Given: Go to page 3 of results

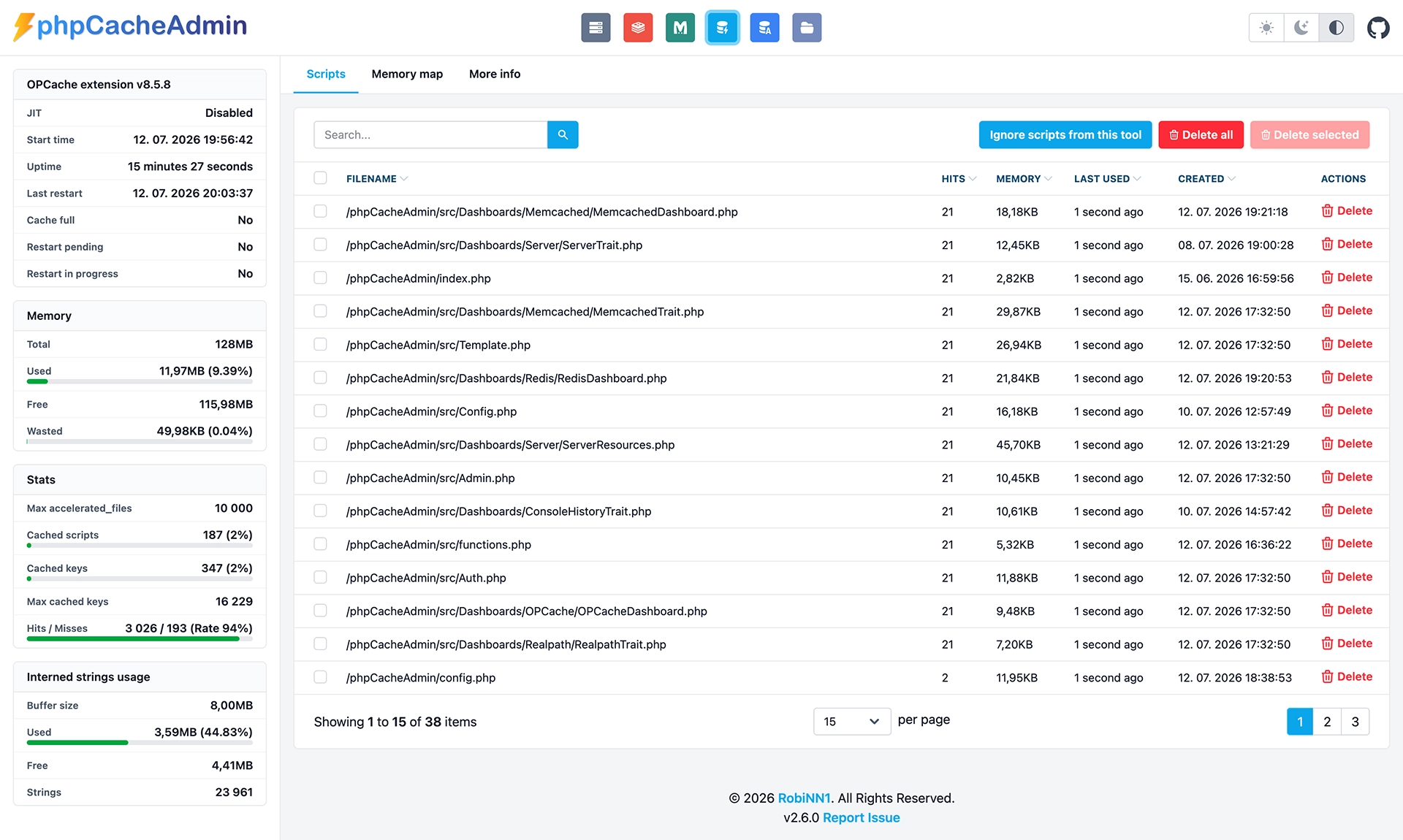Looking at the screenshot, I should coord(1356,721).
